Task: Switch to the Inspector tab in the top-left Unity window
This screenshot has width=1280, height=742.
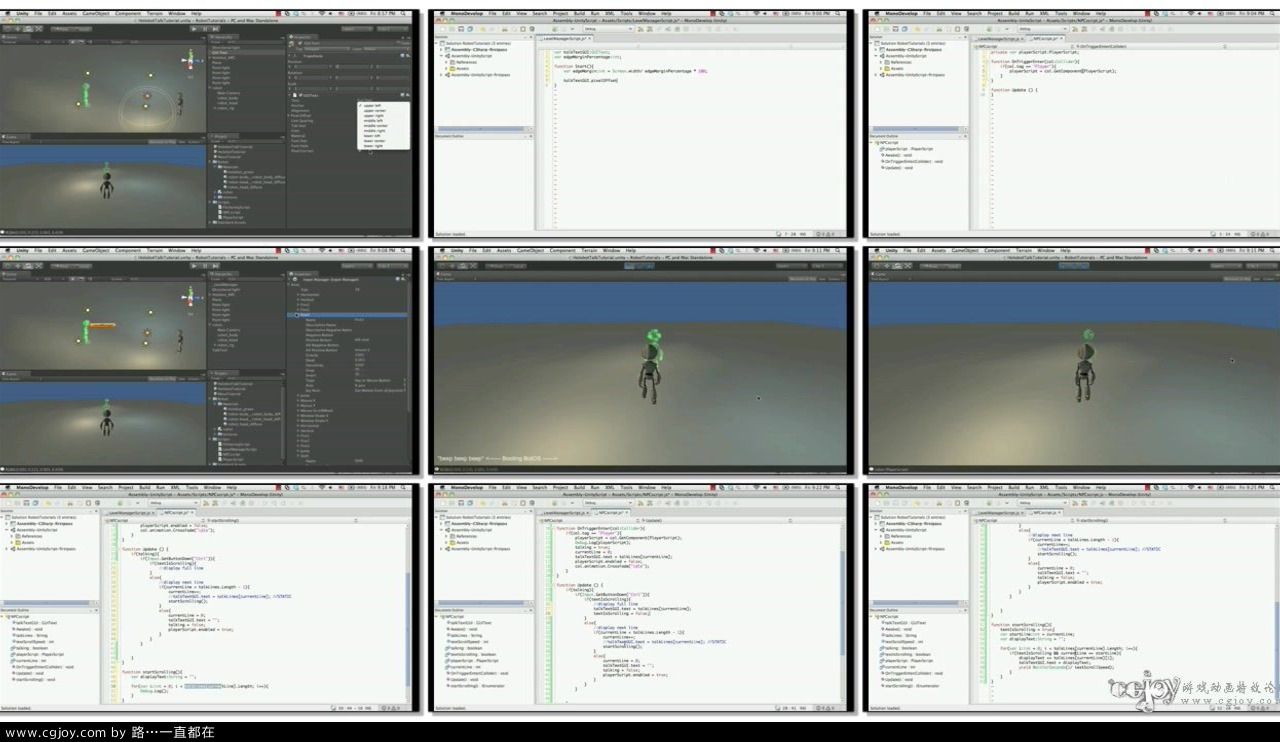Action: click(303, 37)
